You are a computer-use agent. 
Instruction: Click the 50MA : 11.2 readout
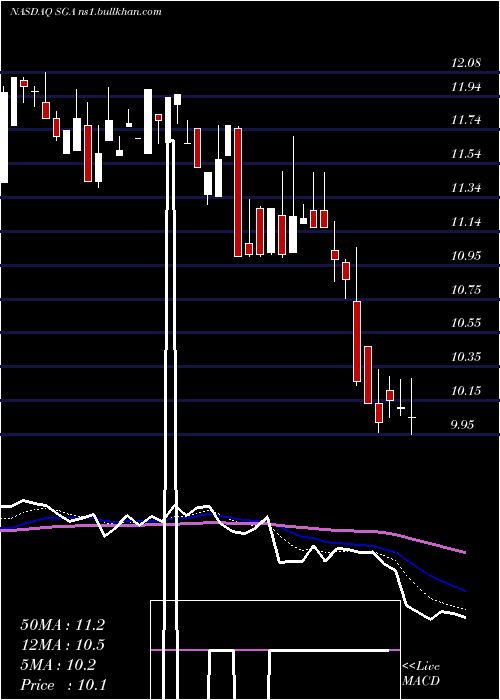63,625
